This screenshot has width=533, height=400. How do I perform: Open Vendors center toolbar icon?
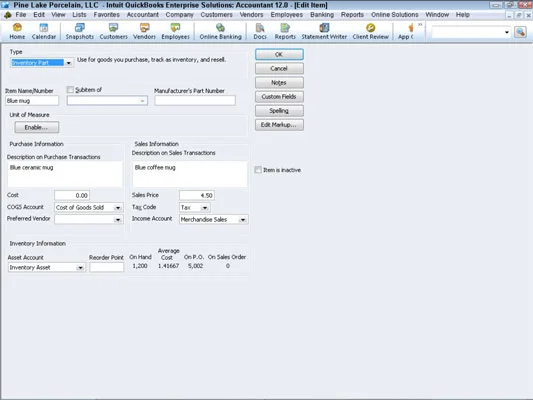[144, 31]
